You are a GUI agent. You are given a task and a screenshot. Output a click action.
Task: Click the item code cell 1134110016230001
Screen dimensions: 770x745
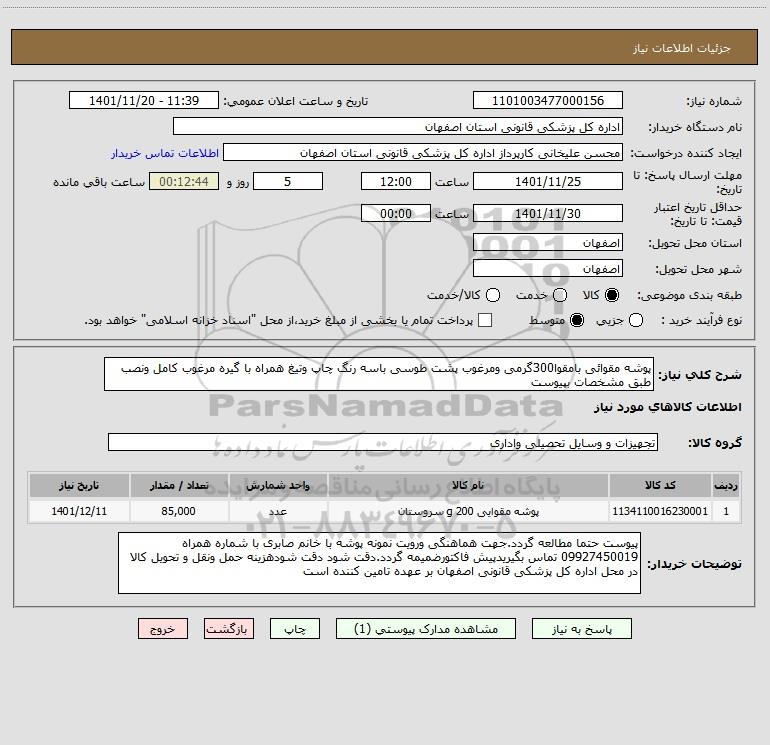tap(660, 511)
